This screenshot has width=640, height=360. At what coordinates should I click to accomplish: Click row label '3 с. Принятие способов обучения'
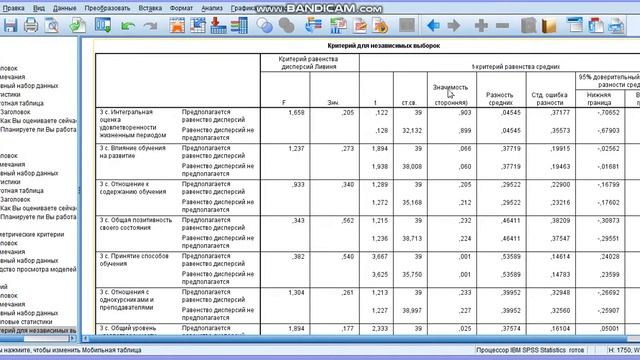coord(134,260)
